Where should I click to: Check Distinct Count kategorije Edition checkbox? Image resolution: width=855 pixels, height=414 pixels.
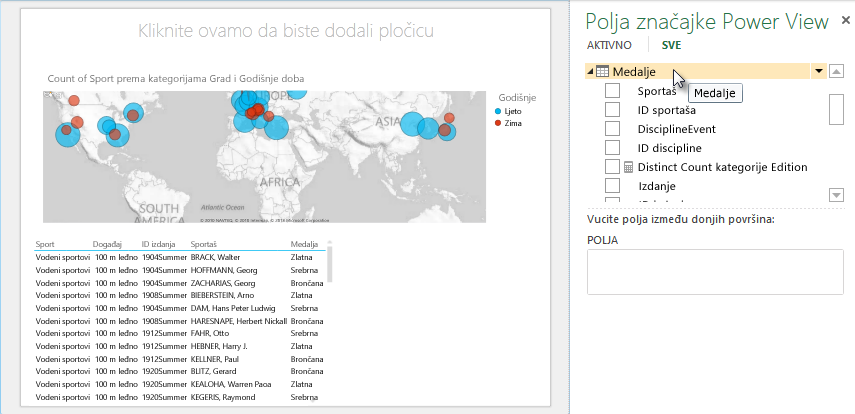point(612,166)
